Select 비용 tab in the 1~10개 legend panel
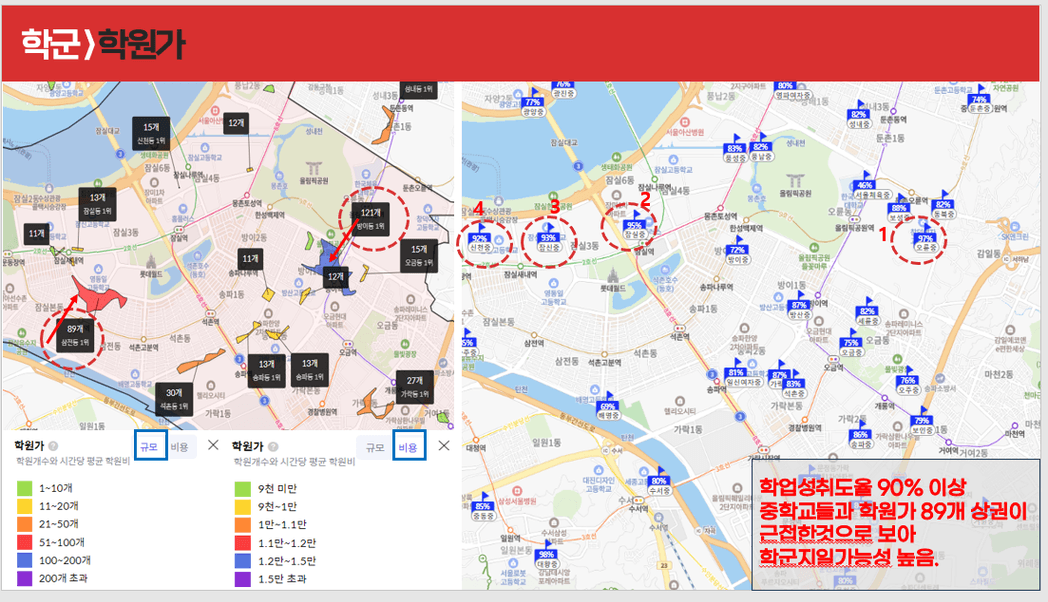The height and width of the screenshot is (602, 1048). coord(180,446)
